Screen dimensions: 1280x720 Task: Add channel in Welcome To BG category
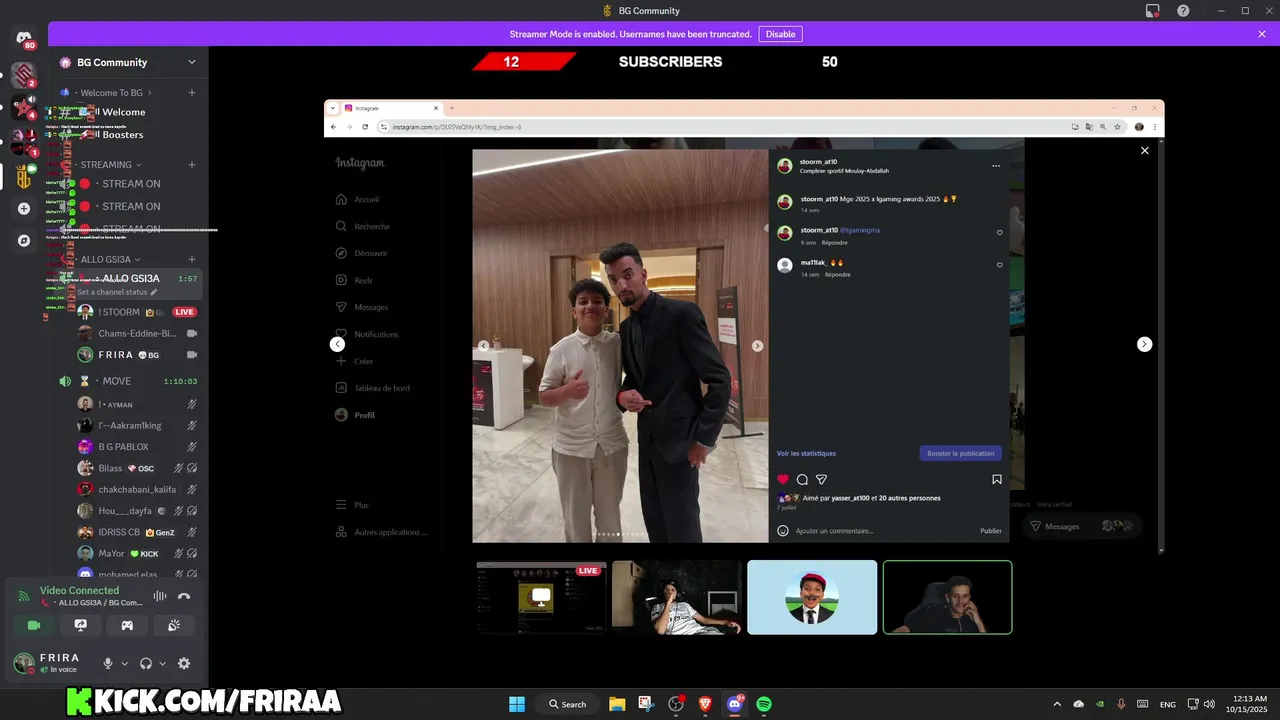tap(192, 93)
